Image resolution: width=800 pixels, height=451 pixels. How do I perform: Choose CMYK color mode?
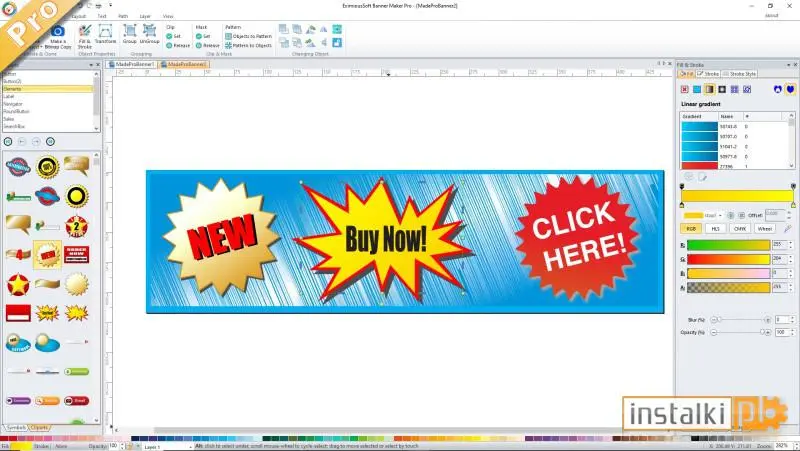pos(740,229)
